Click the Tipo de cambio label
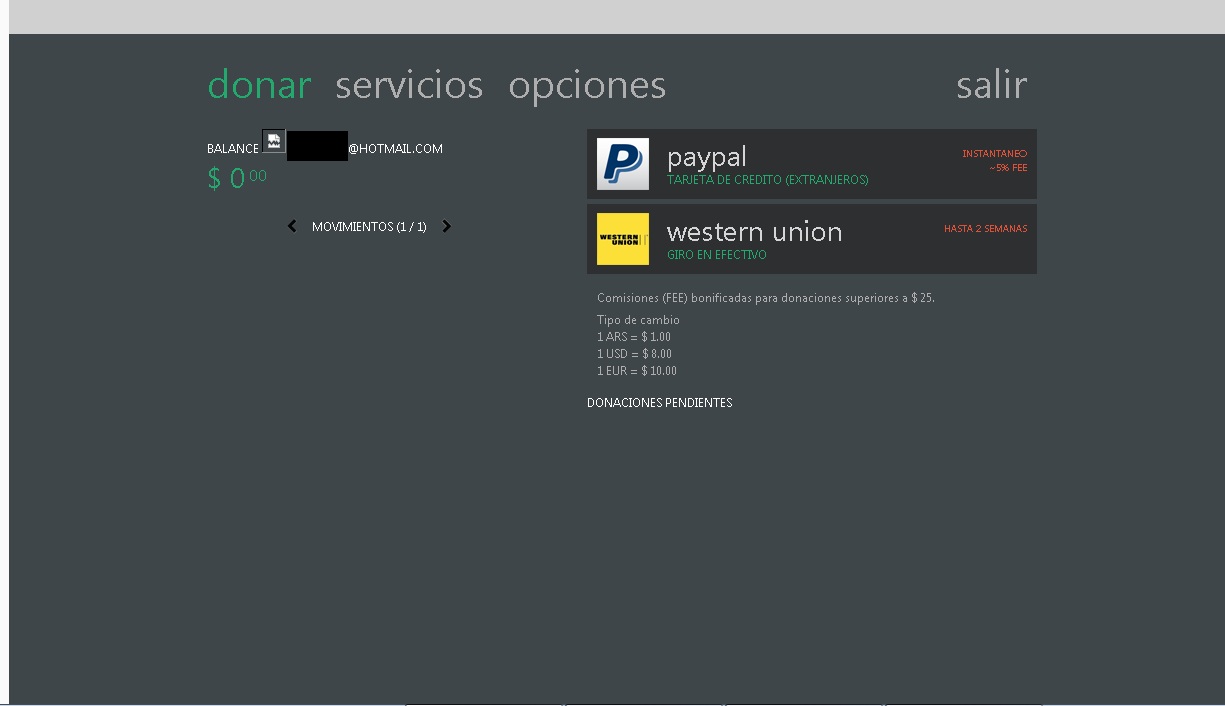Image resolution: width=1225 pixels, height=706 pixels. pyautogui.click(x=638, y=320)
